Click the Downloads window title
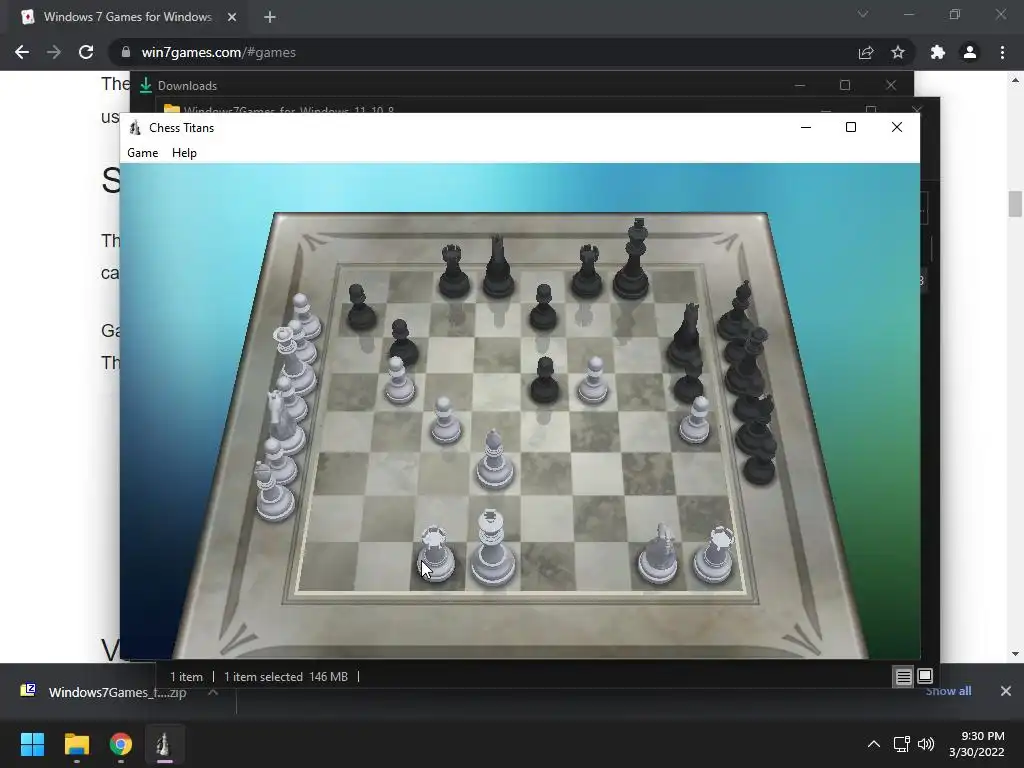 (x=187, y=86)
